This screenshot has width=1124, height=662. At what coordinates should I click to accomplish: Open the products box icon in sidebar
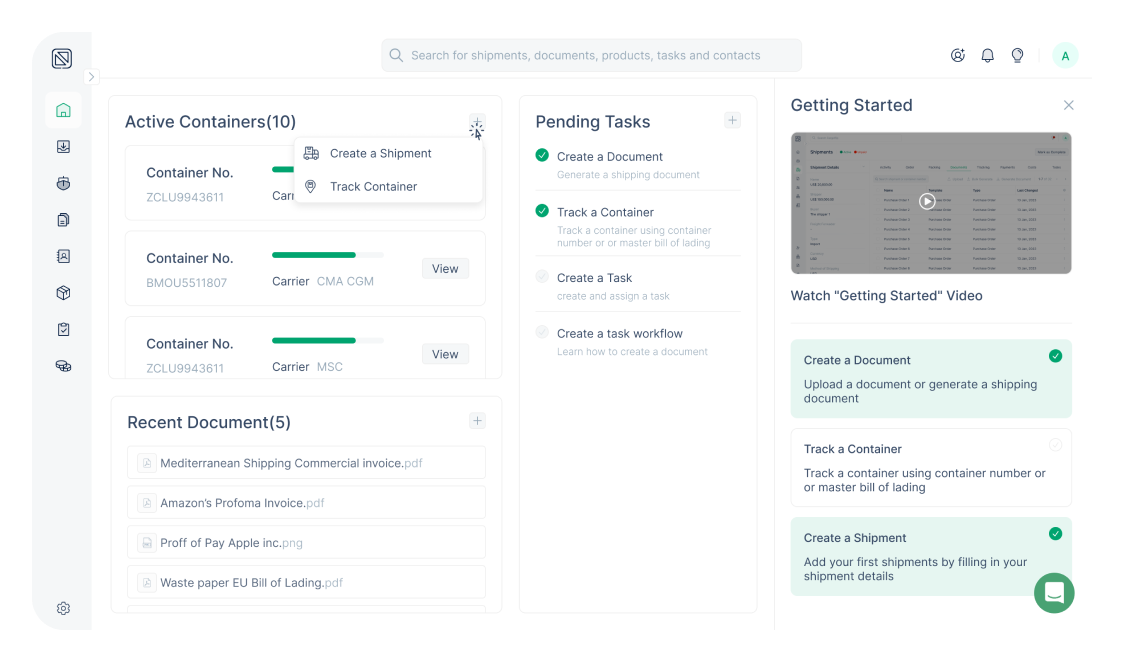tap(63, 293)
